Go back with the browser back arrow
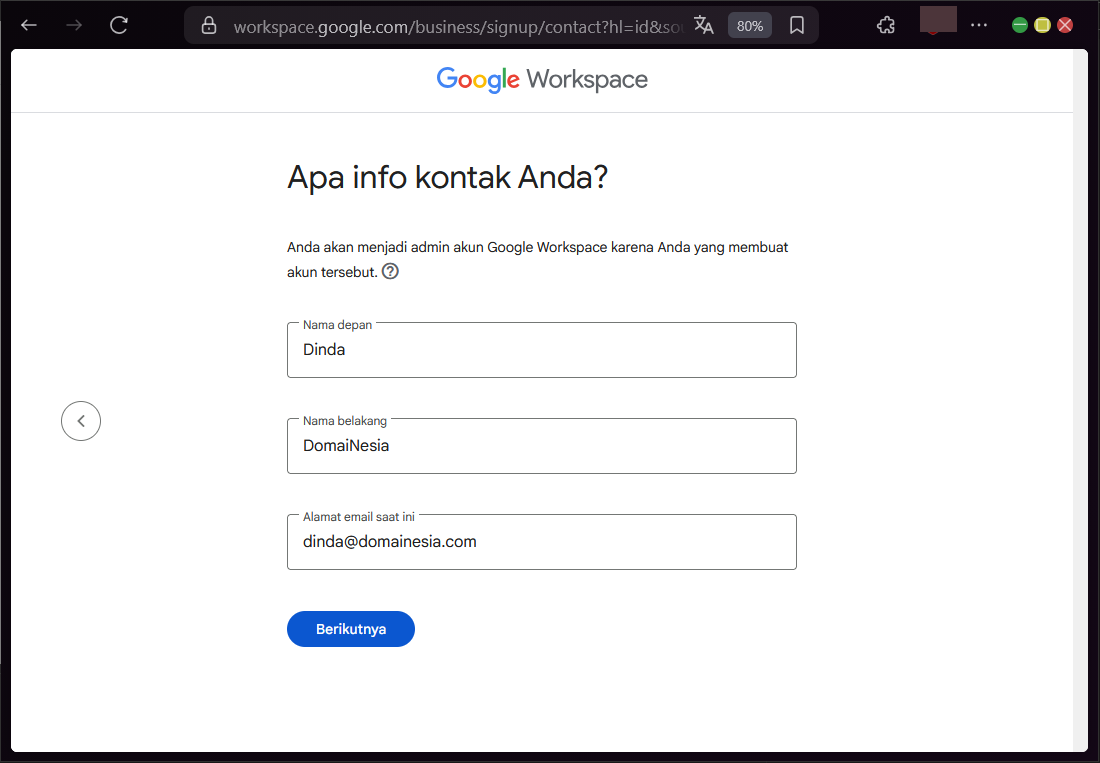1100x763 pixels. (x=29, y=26)
